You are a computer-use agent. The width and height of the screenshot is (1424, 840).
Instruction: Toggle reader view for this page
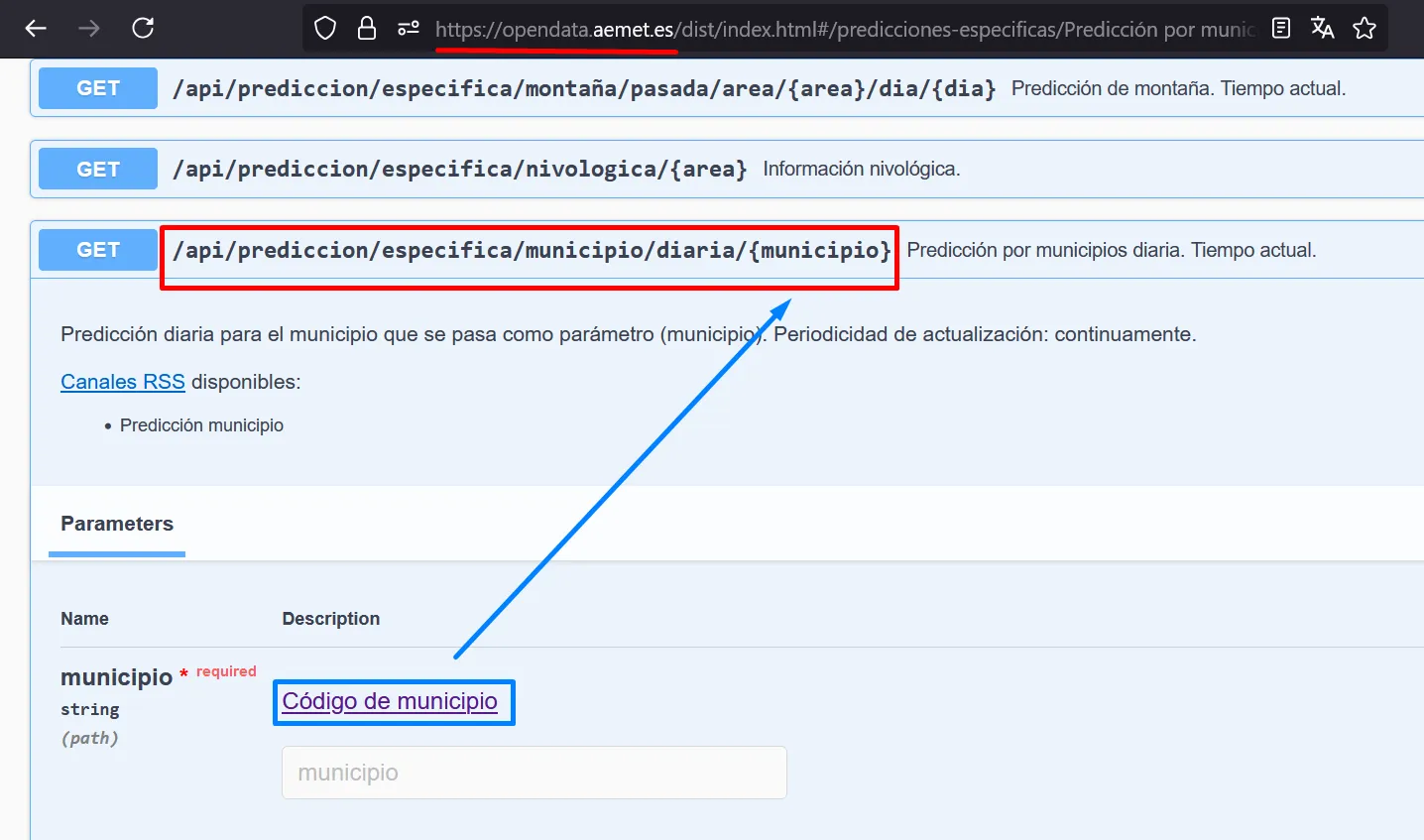click(x=1281, y=29)
